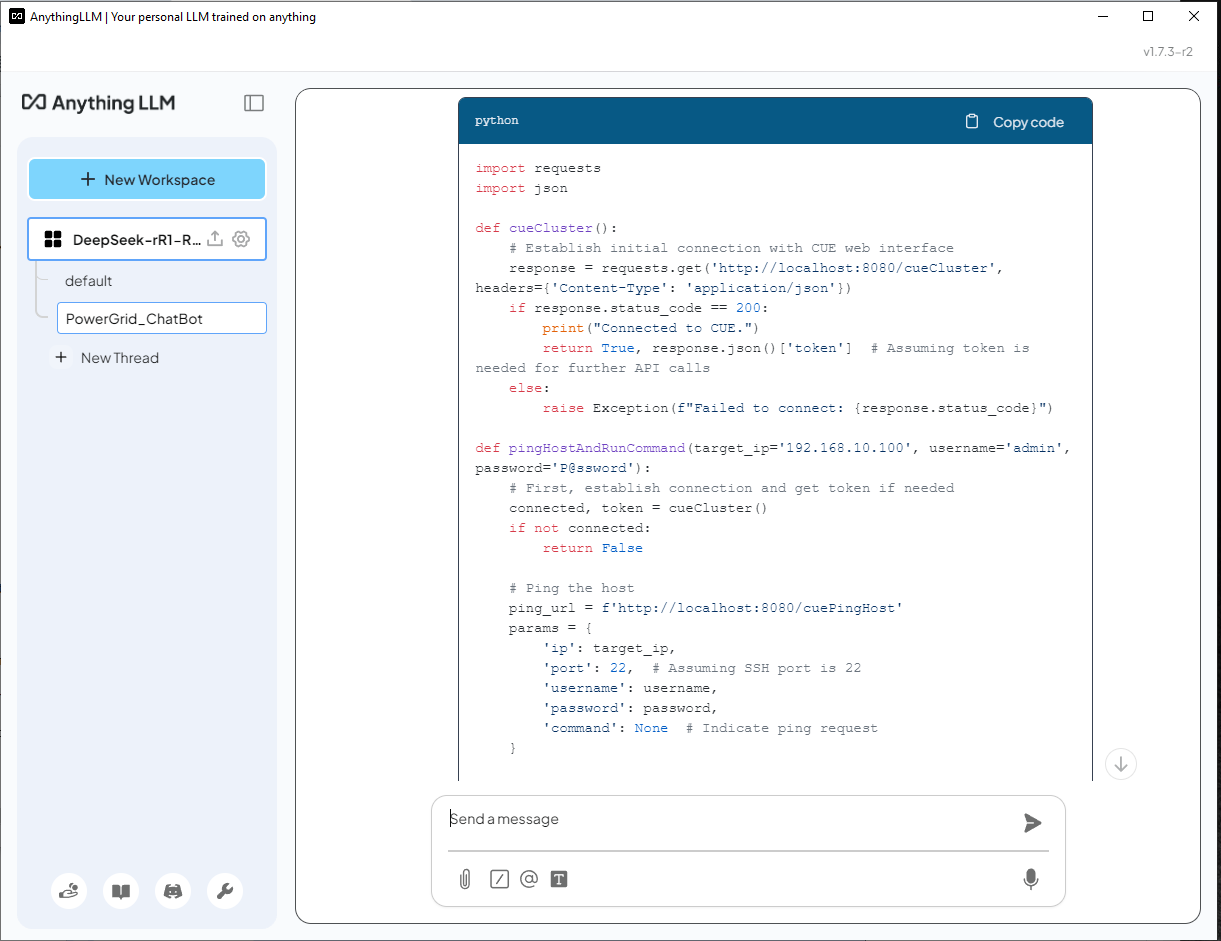Click the Anything LLM logo
Screen dimensions: 1221x941
pos(99,103)
